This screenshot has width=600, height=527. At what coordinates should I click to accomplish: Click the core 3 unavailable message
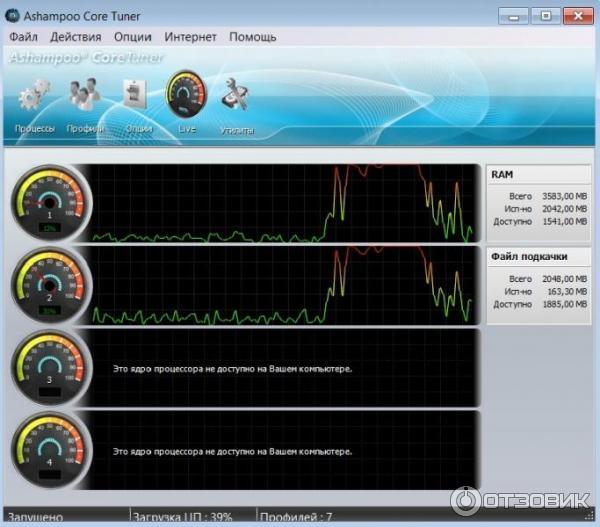coord(232,369)
